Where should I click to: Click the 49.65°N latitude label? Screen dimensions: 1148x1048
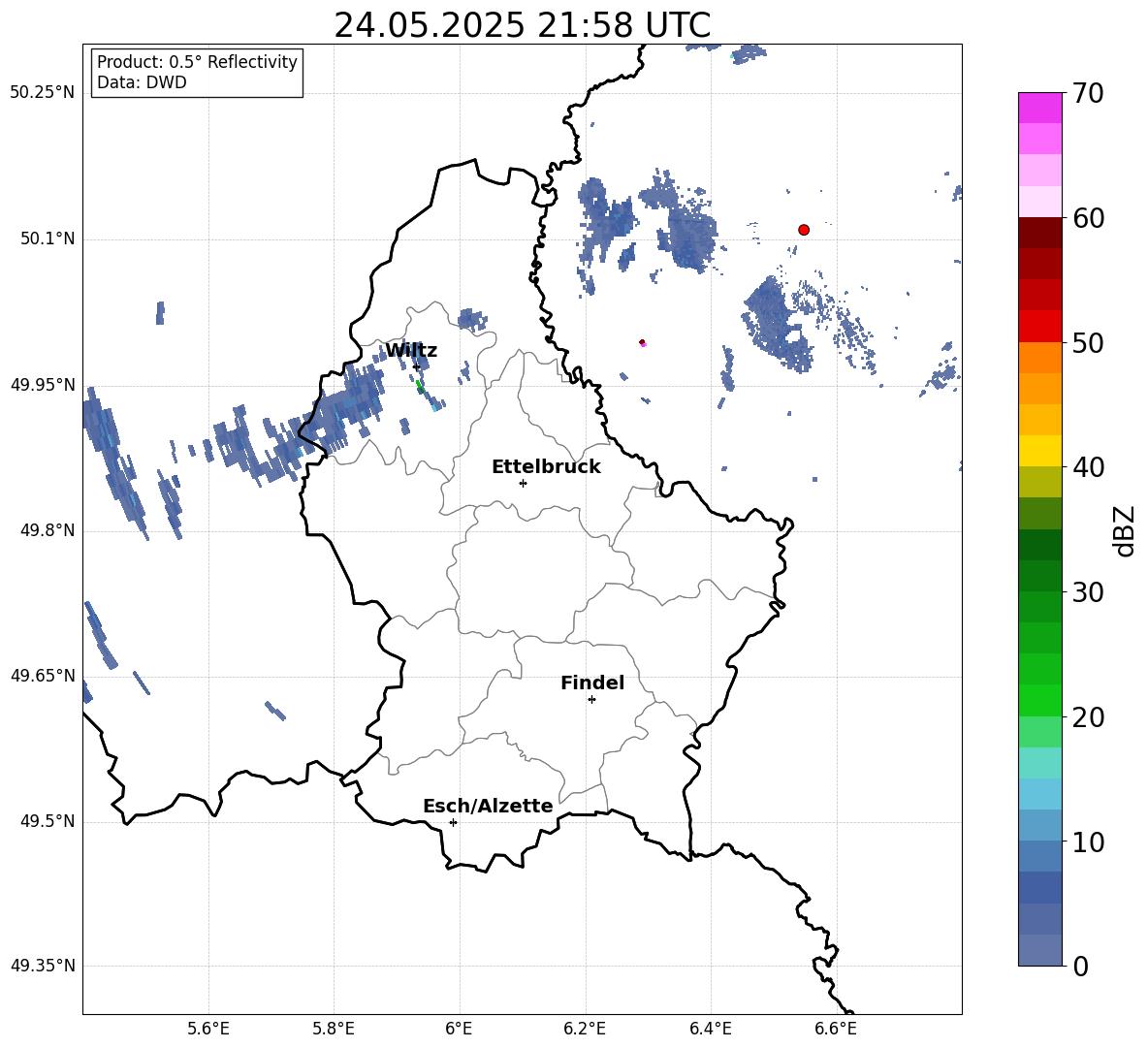click(43, 675)
